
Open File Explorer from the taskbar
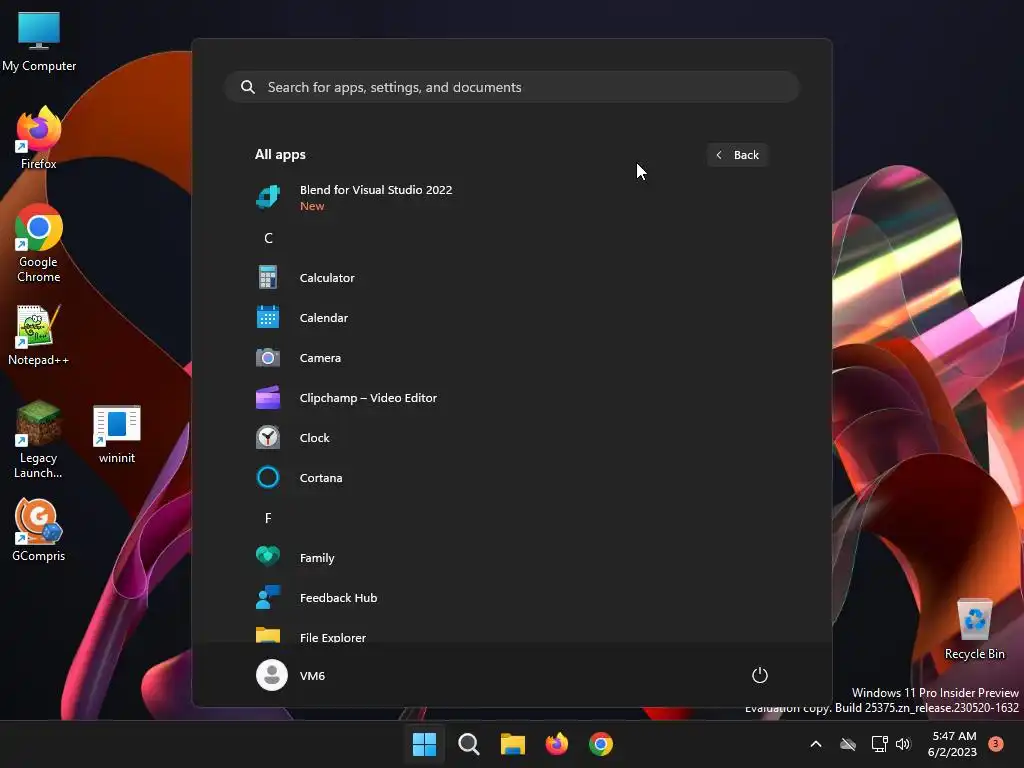[x=513, y=744]
